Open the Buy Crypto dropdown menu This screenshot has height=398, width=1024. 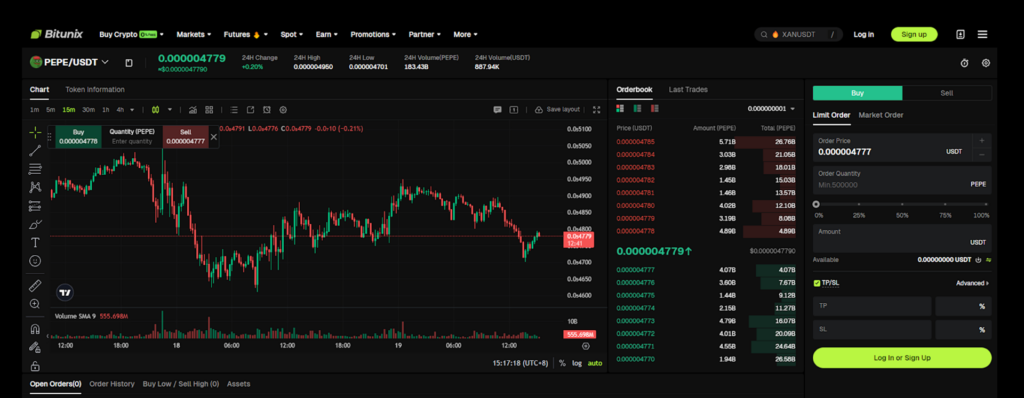tap(131, 34)
